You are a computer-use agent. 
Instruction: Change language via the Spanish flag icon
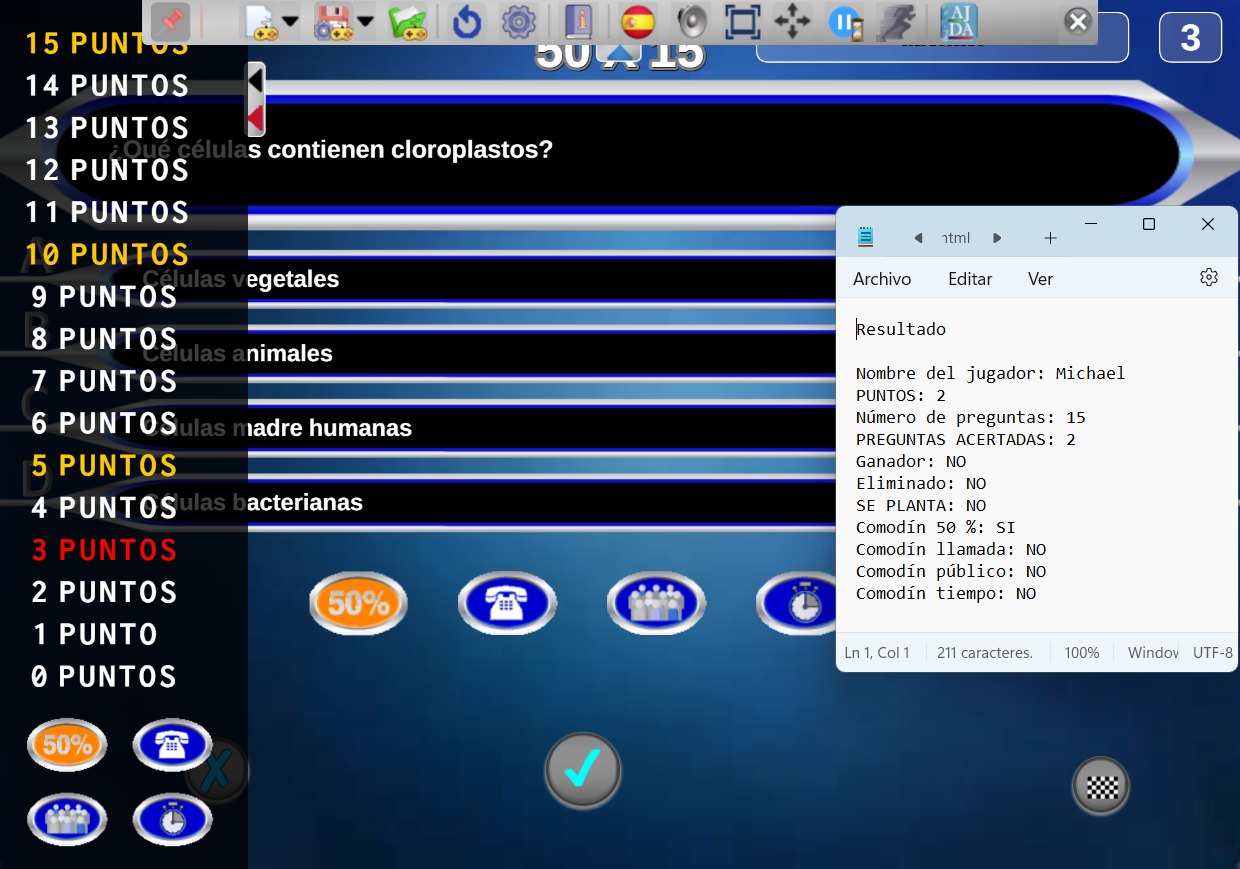pyautogui.click(x=638, y=21)
